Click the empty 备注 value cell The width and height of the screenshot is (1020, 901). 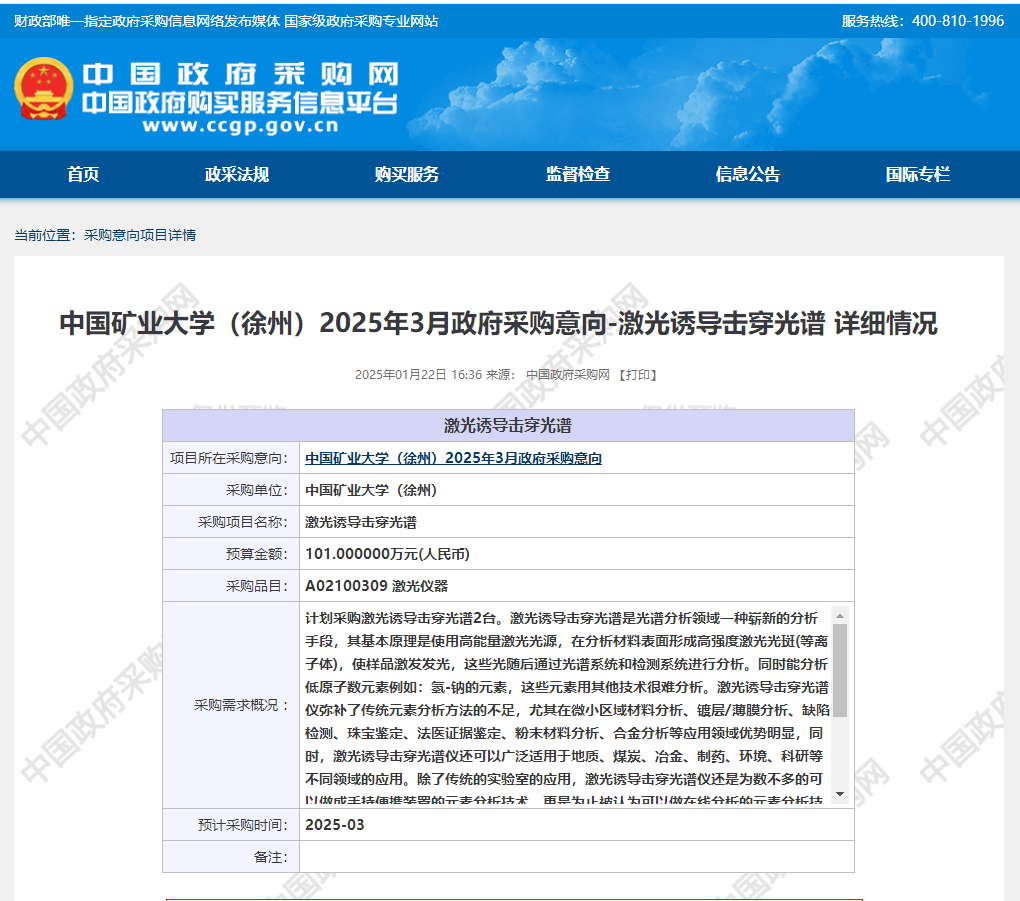[x=576, y=857]
